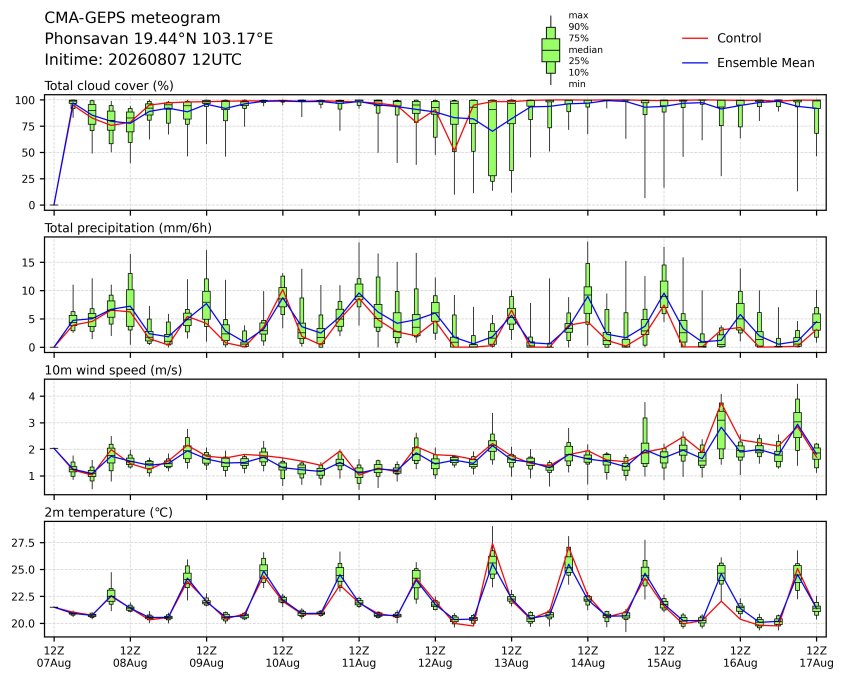Click the Total cloud cover panel title
The image size is (845, 680).
pyautogui.click(x=109, y=86)
